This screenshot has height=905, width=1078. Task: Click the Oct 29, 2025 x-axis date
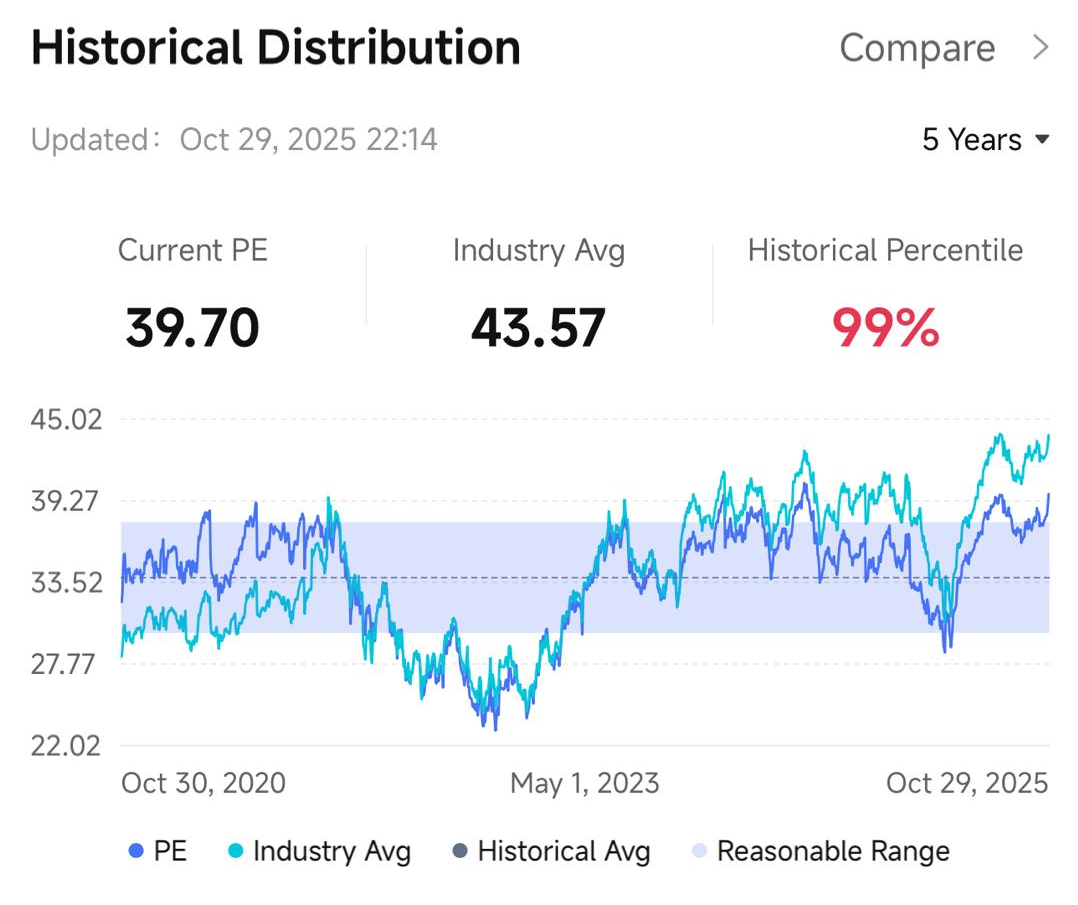(967, 783)
